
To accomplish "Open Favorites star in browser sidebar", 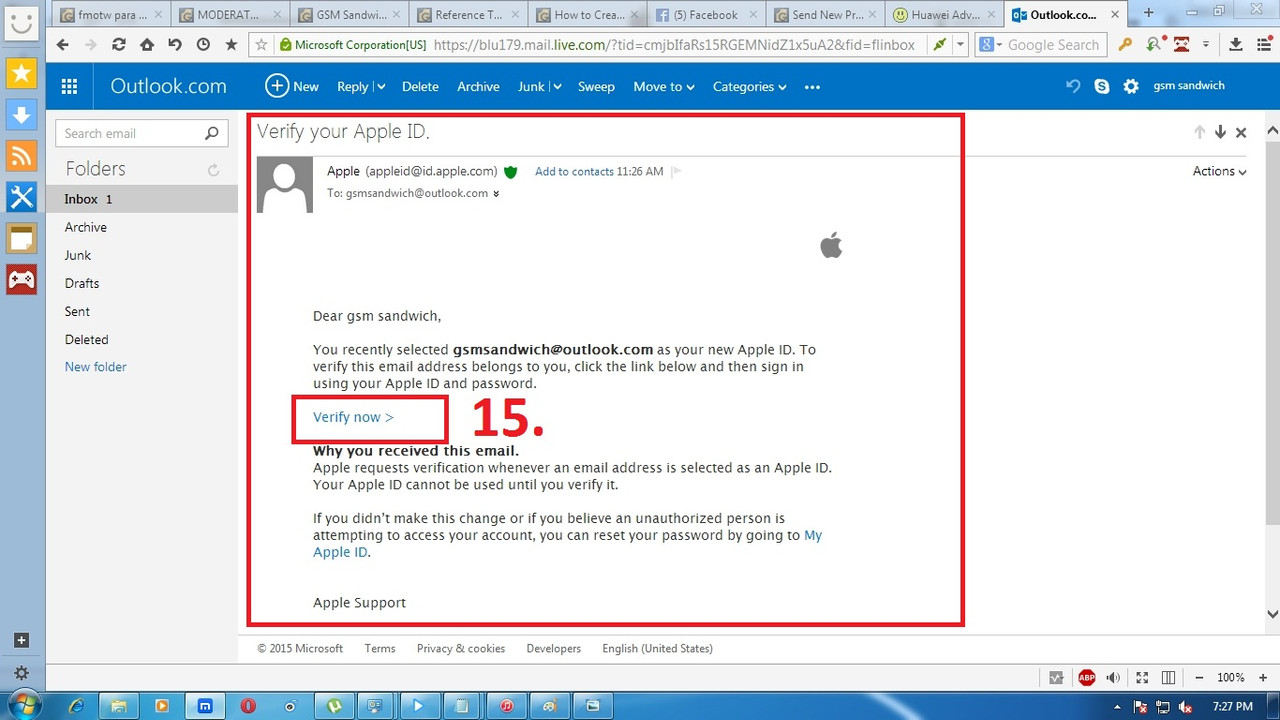I will coord(22,73).
